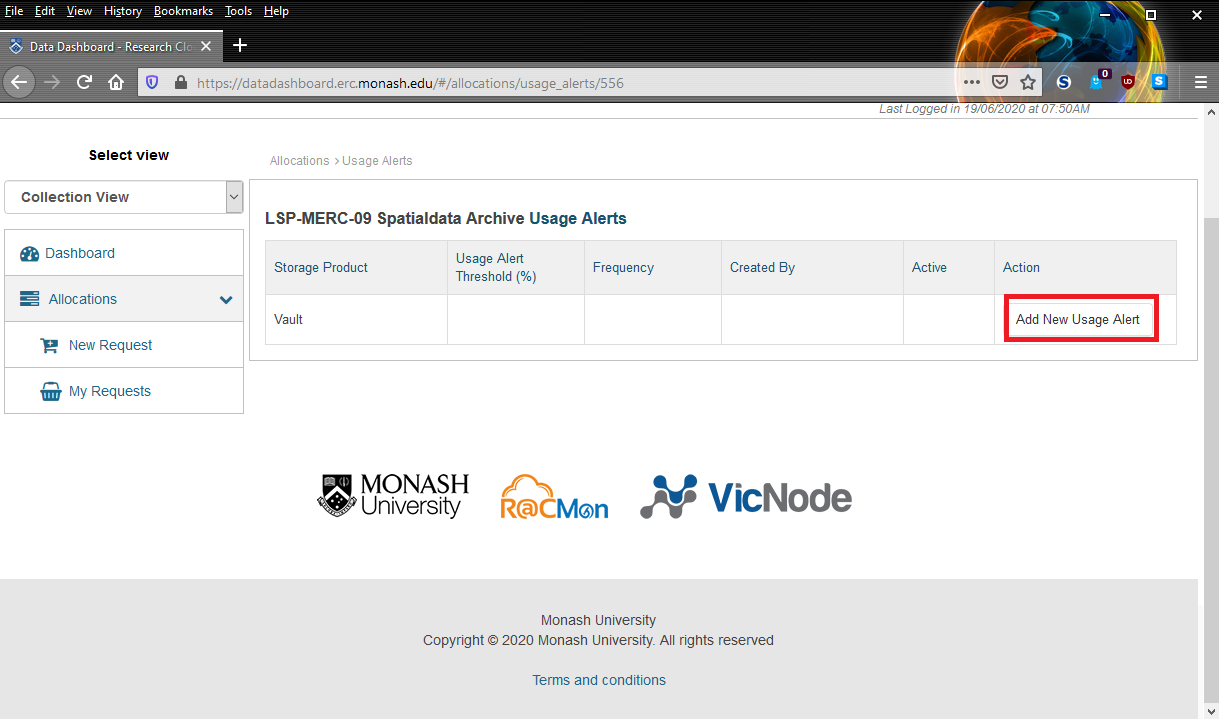Screen dimensions: 1219x719
Task: Go to Firefox home page icon
Action: tap(116, 82)
